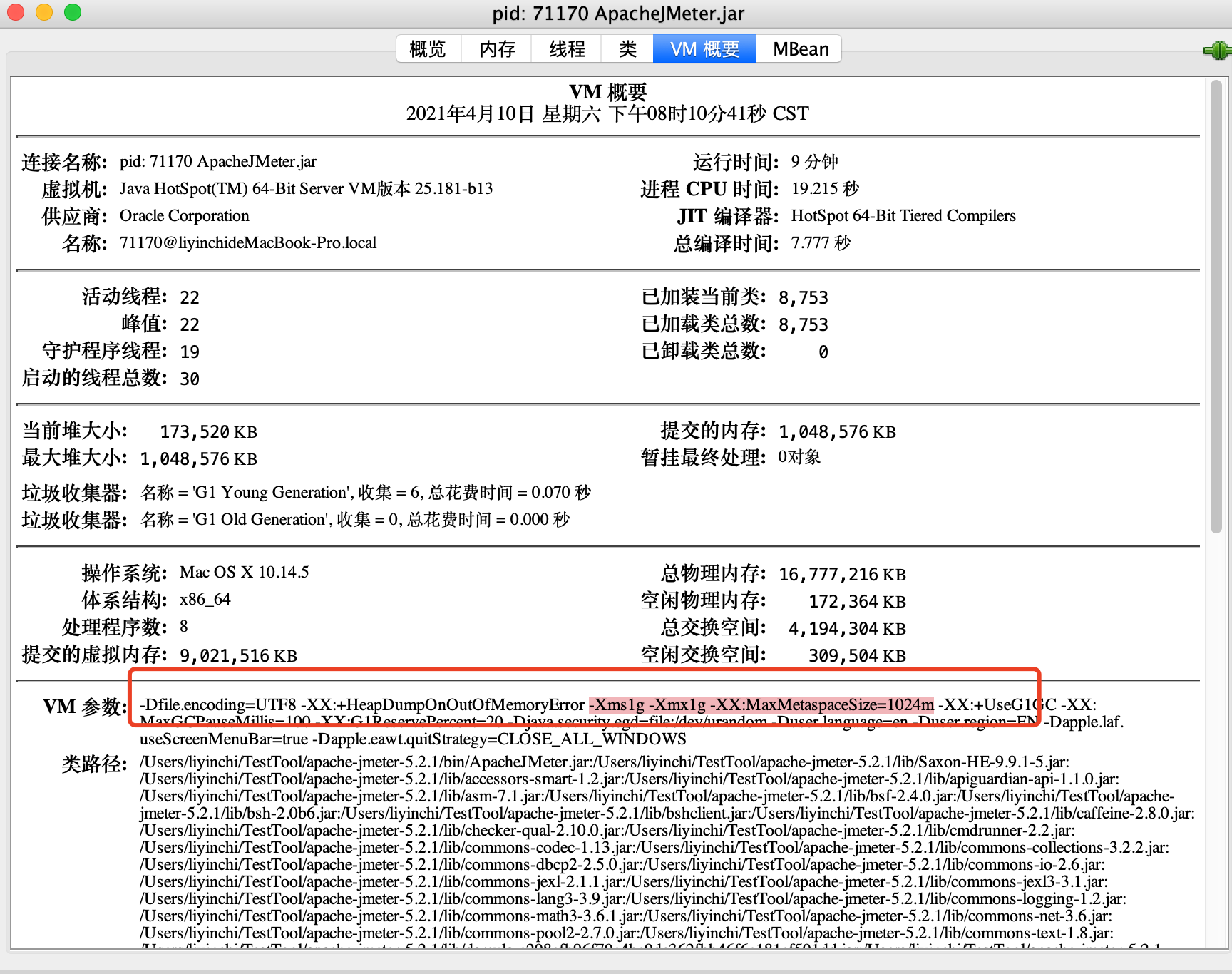The image size is (1232, 974).
Task: Switch to the MBean tab
Action: point(800,49)
